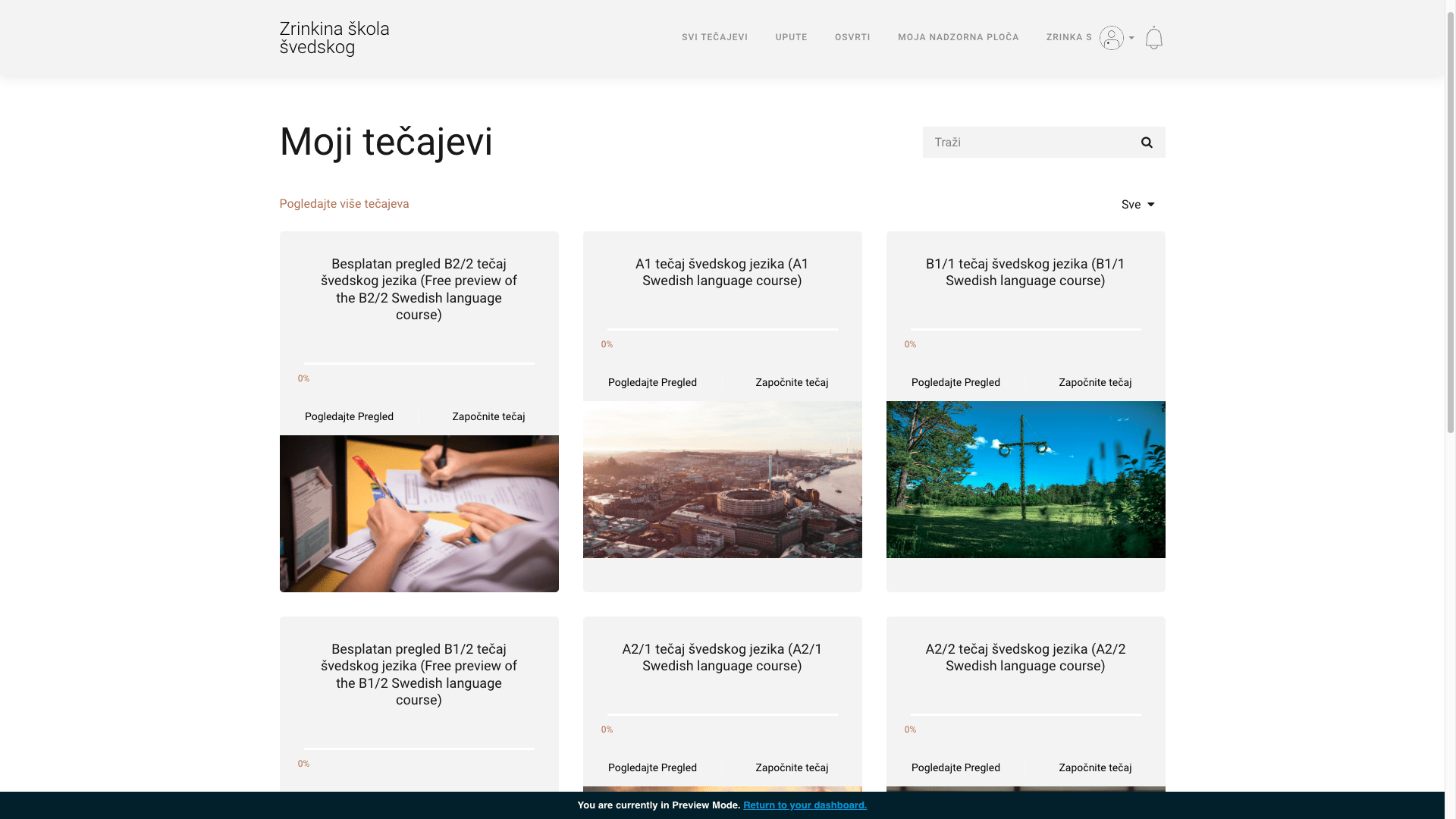Focus the Traži search field
The height and width of the screenshot is (819, 1456).
coord(1027,143)
